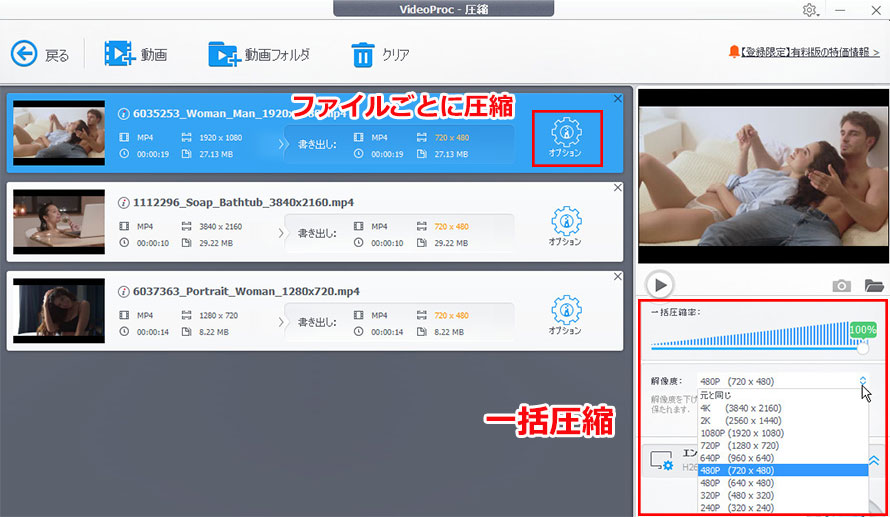The height and width of the screenshot is (517, 890).
Task: Select thumbnail of 1112296_Soap_Bathtub video
Action: [59, 222]
